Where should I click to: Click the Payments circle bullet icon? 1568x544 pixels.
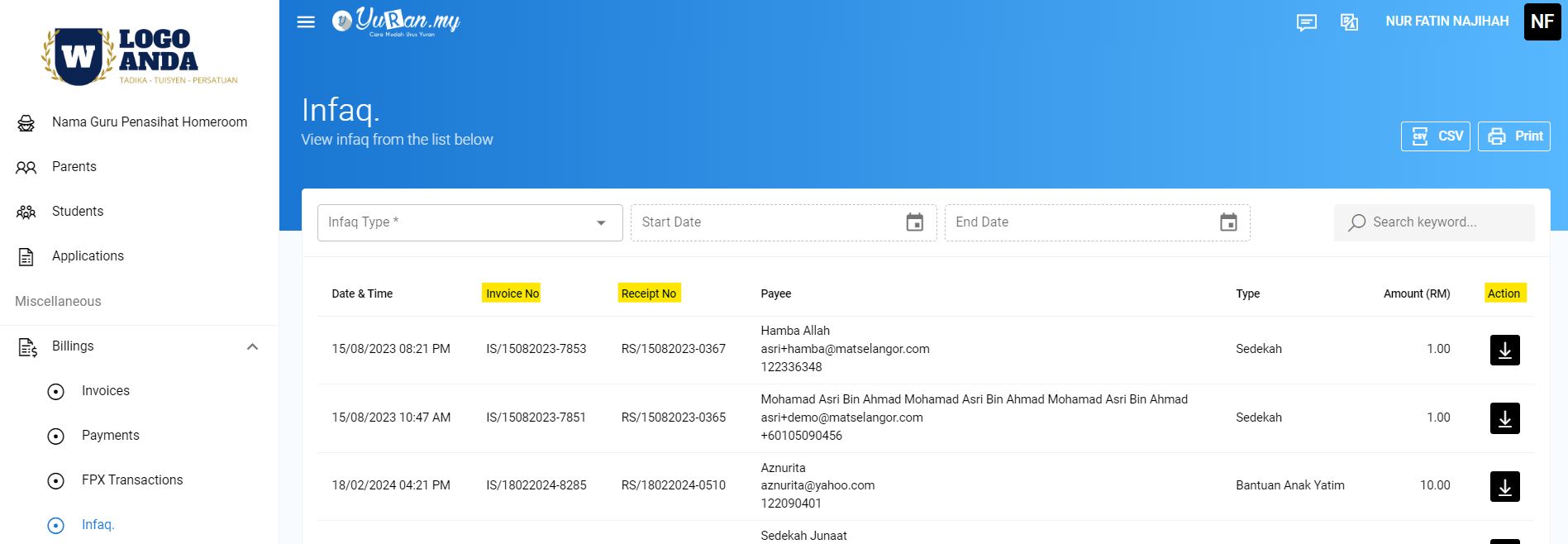point(56,437)
